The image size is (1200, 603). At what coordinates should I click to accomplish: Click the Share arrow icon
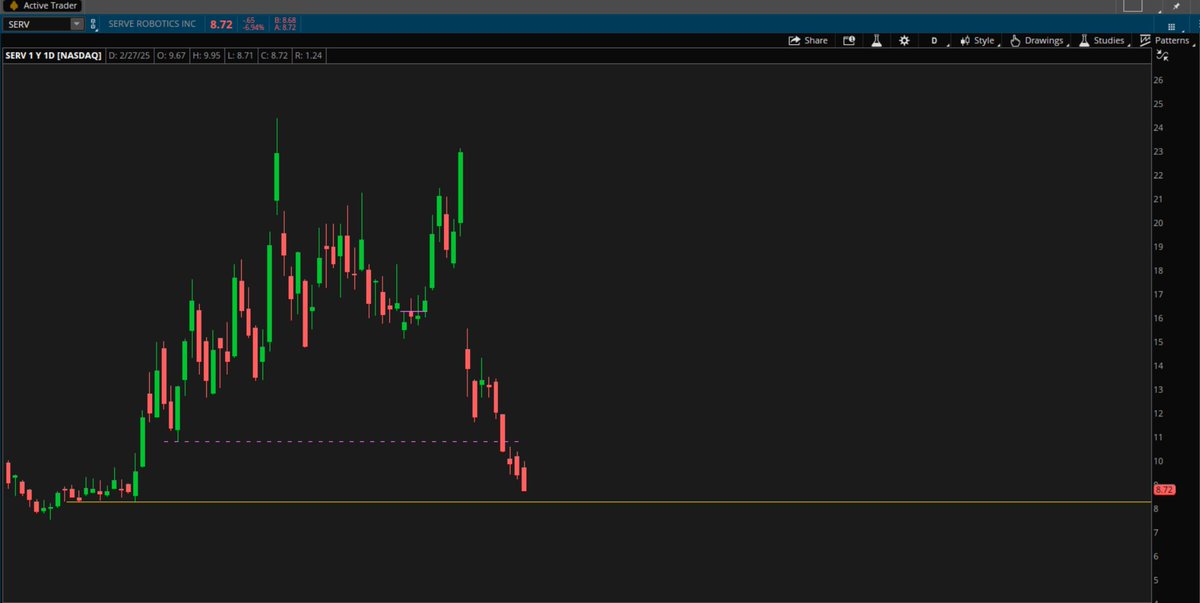[794, 41]
